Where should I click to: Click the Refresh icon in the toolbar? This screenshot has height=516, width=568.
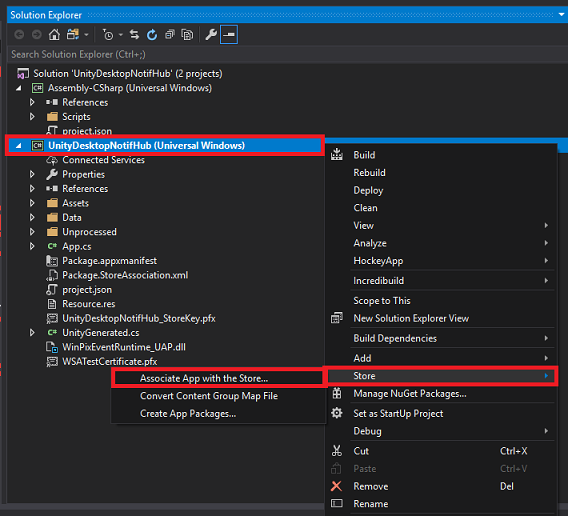click(x=152, y=35)
